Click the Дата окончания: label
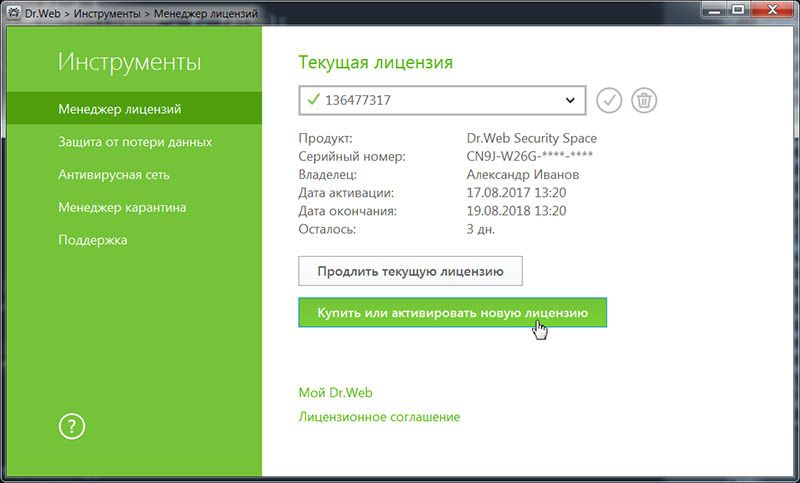This screenshot has height=483, width=800. (x=347, y=211)
